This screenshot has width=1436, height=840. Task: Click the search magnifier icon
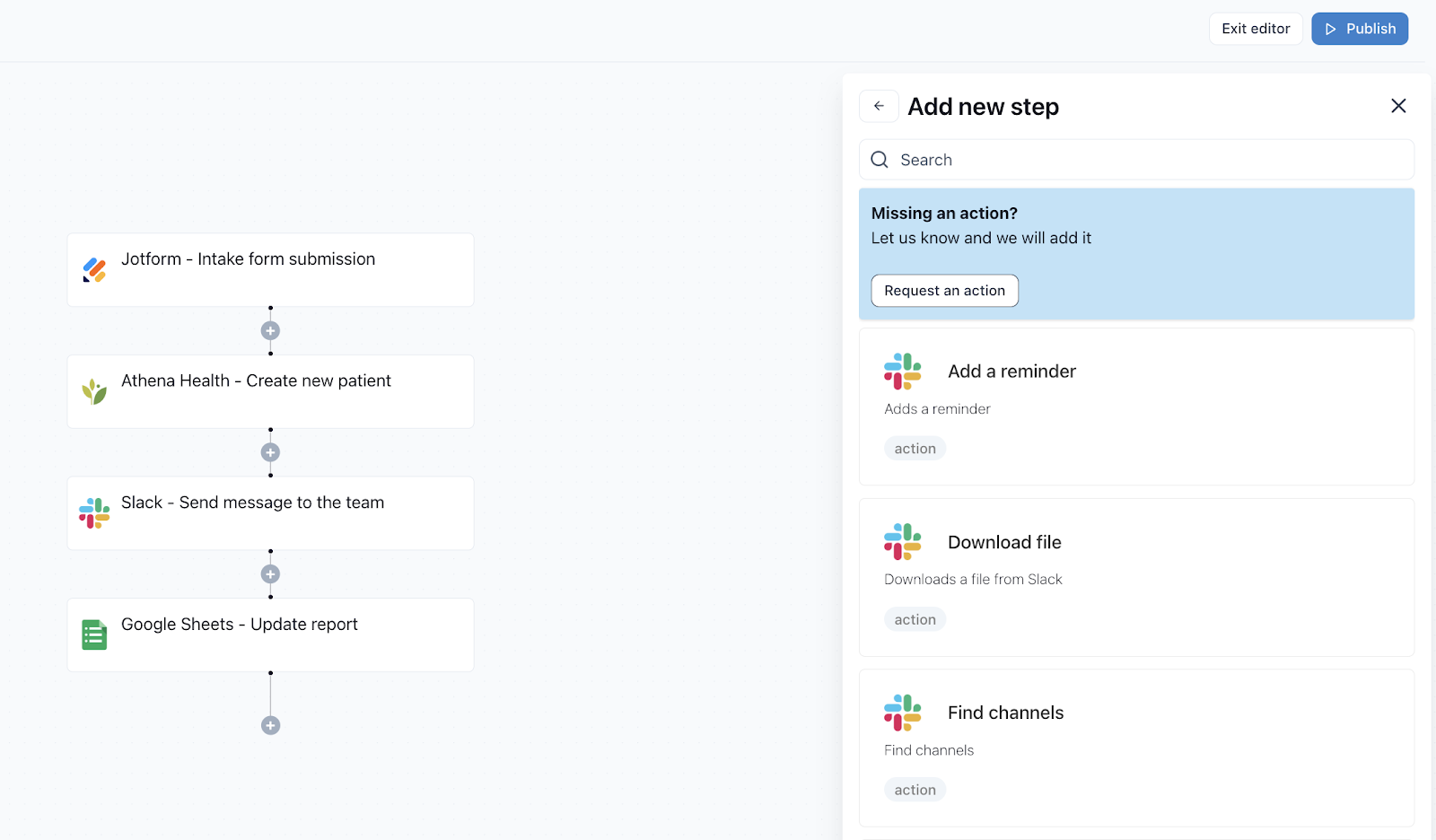pyautogui.click(x=880, y=160)
